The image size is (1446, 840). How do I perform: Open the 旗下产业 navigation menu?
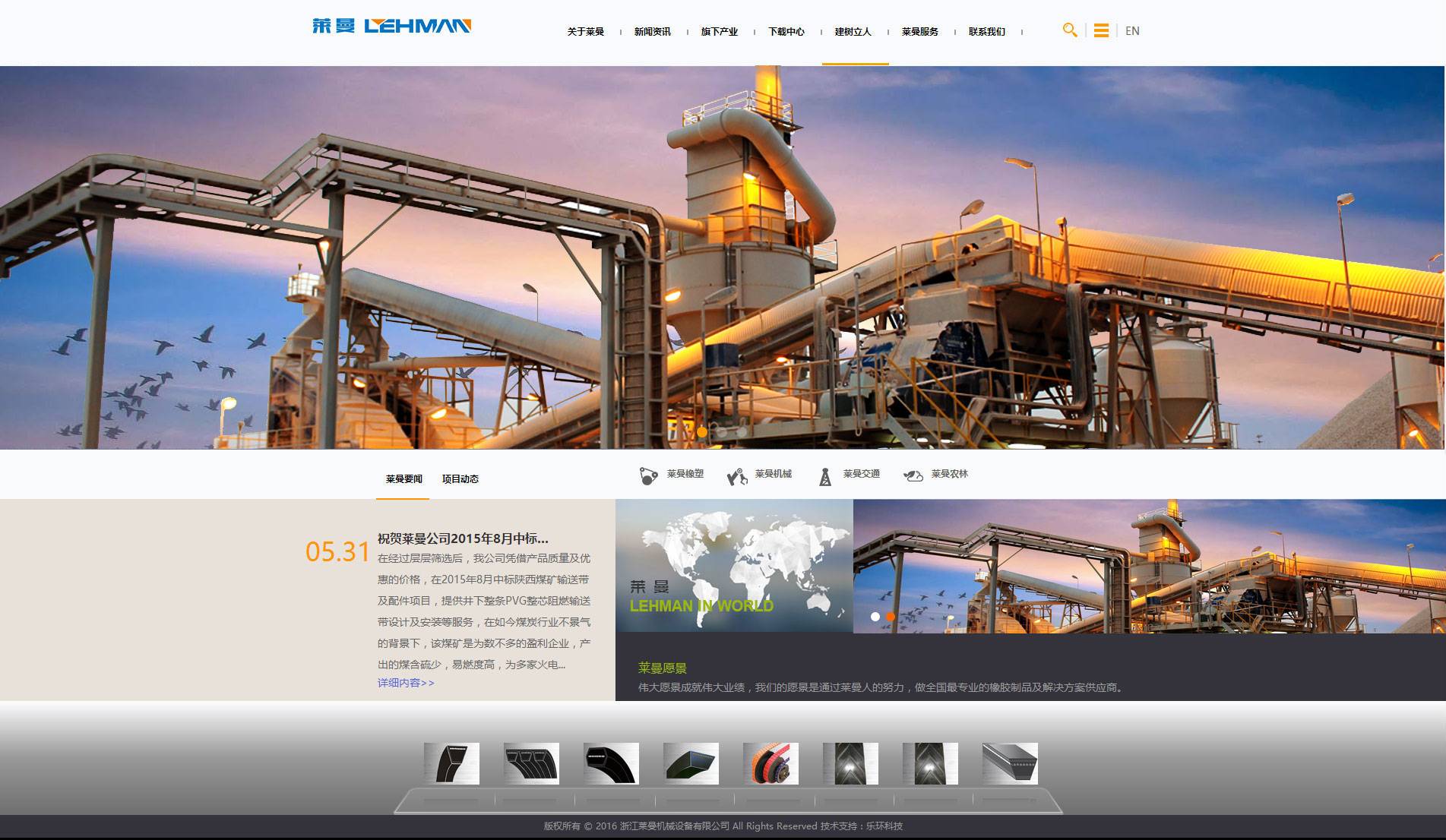719,32
